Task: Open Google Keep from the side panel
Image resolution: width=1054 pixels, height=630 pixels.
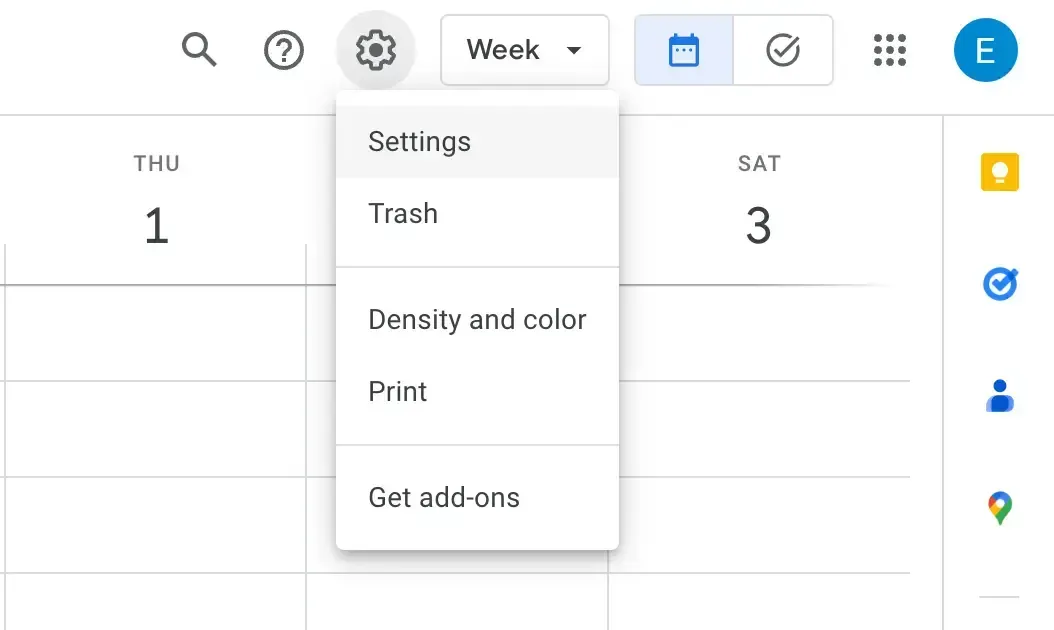Action: point(998,172)
